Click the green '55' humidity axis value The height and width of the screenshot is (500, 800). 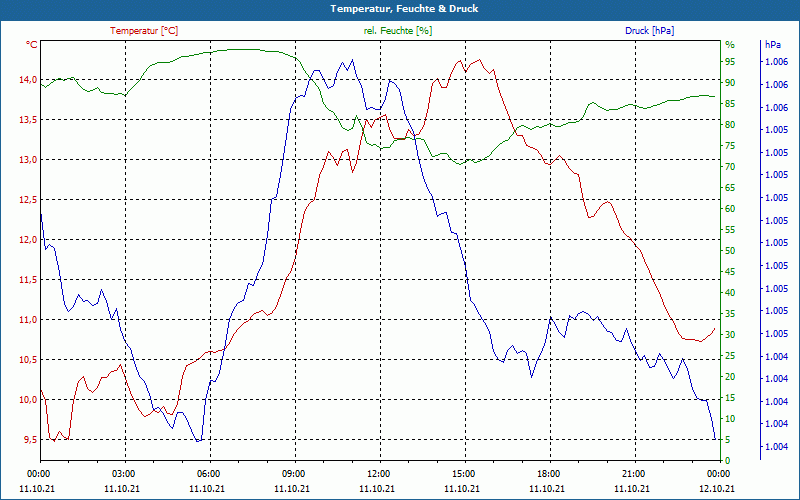click(730, 230)
